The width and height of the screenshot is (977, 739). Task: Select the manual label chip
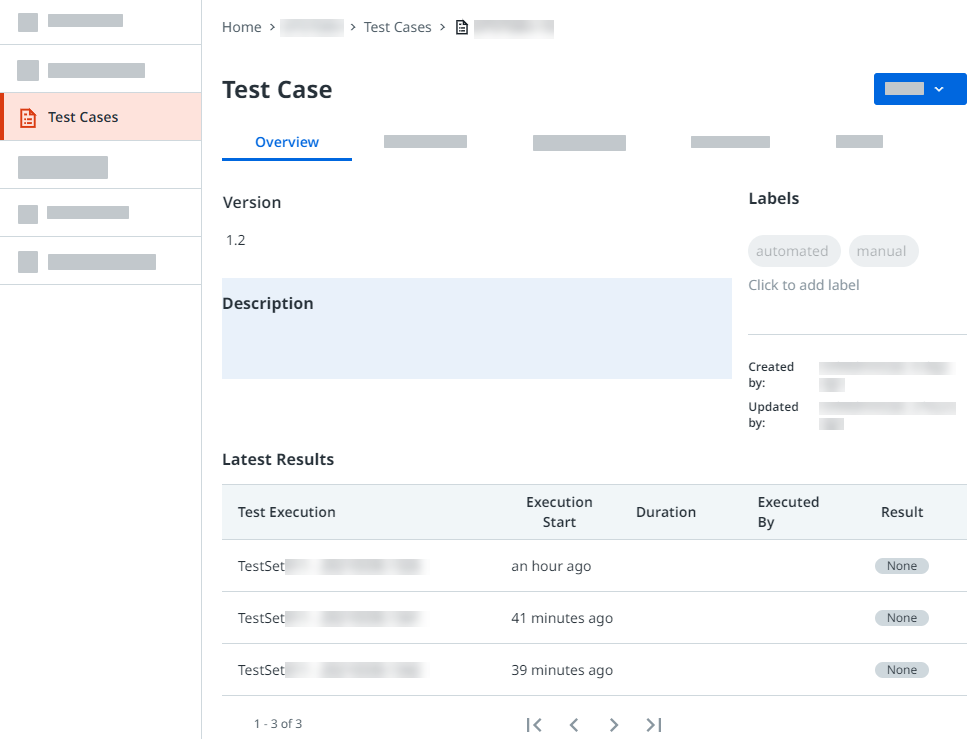[x=881, y=251]
